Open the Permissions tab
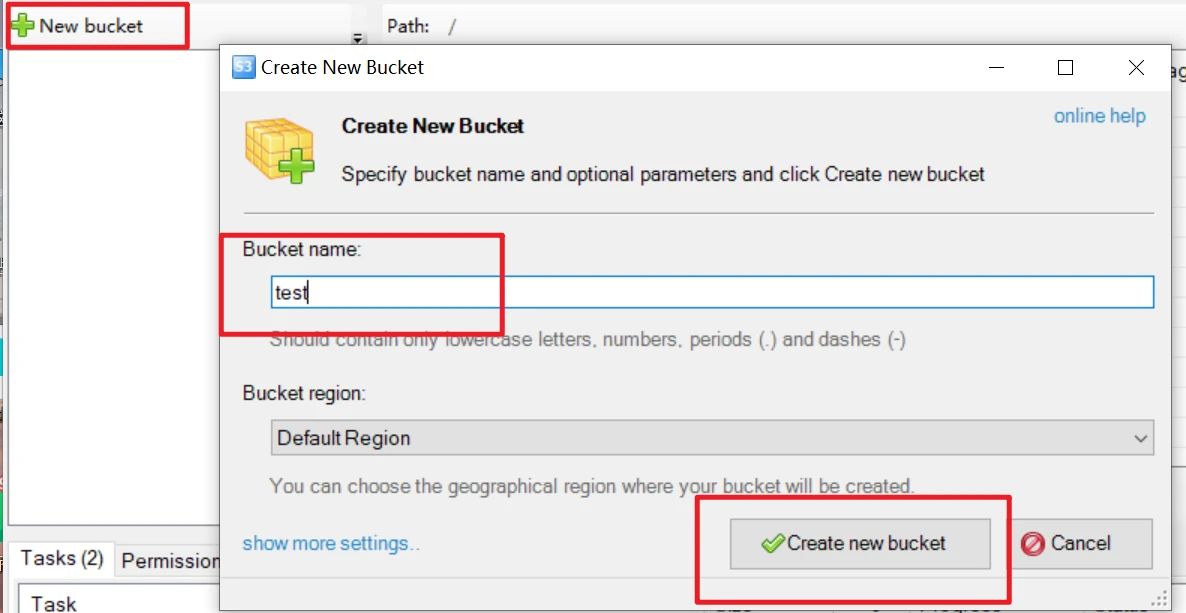The width and height of the screenshot is (1186, 613). click(169, 561)
